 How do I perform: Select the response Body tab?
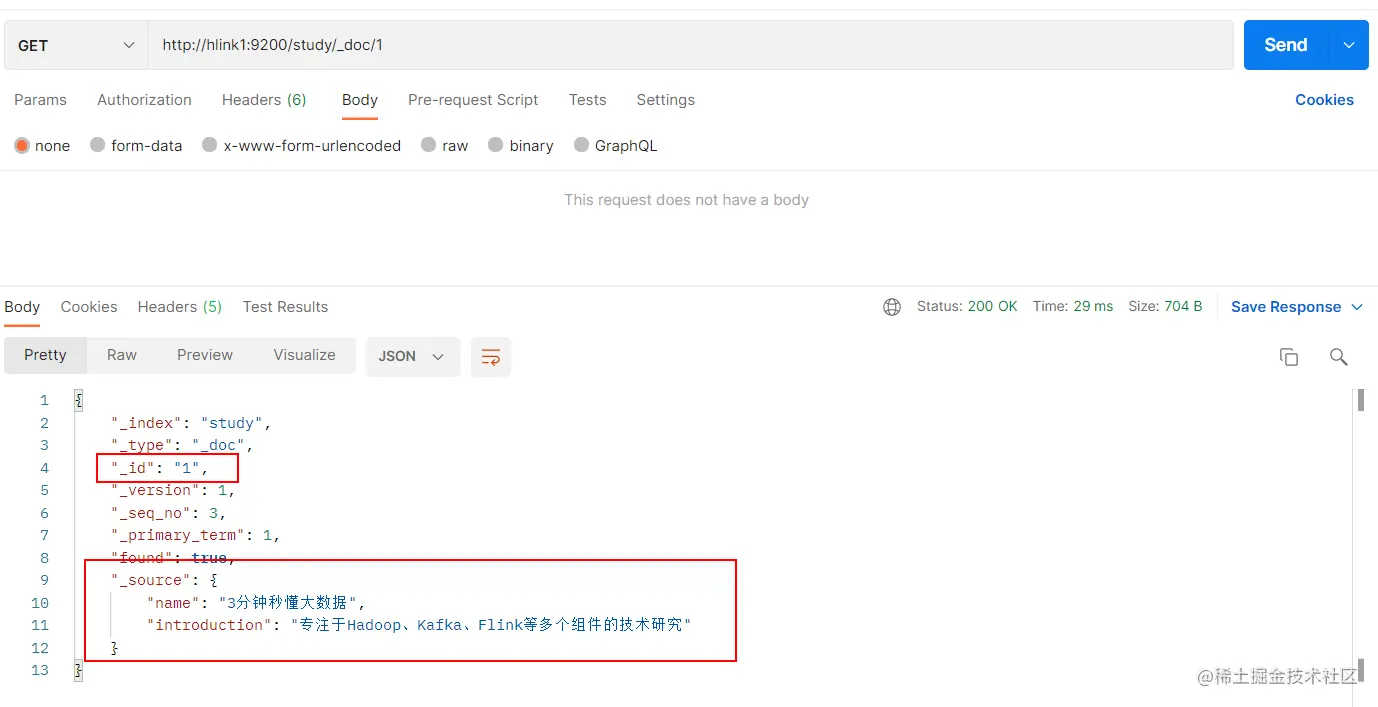pos(22,307)
